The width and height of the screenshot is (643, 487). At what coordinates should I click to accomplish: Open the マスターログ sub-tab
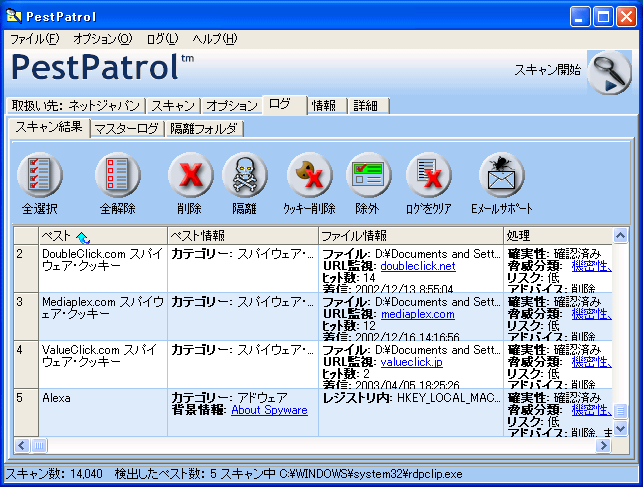coord(127,129)
